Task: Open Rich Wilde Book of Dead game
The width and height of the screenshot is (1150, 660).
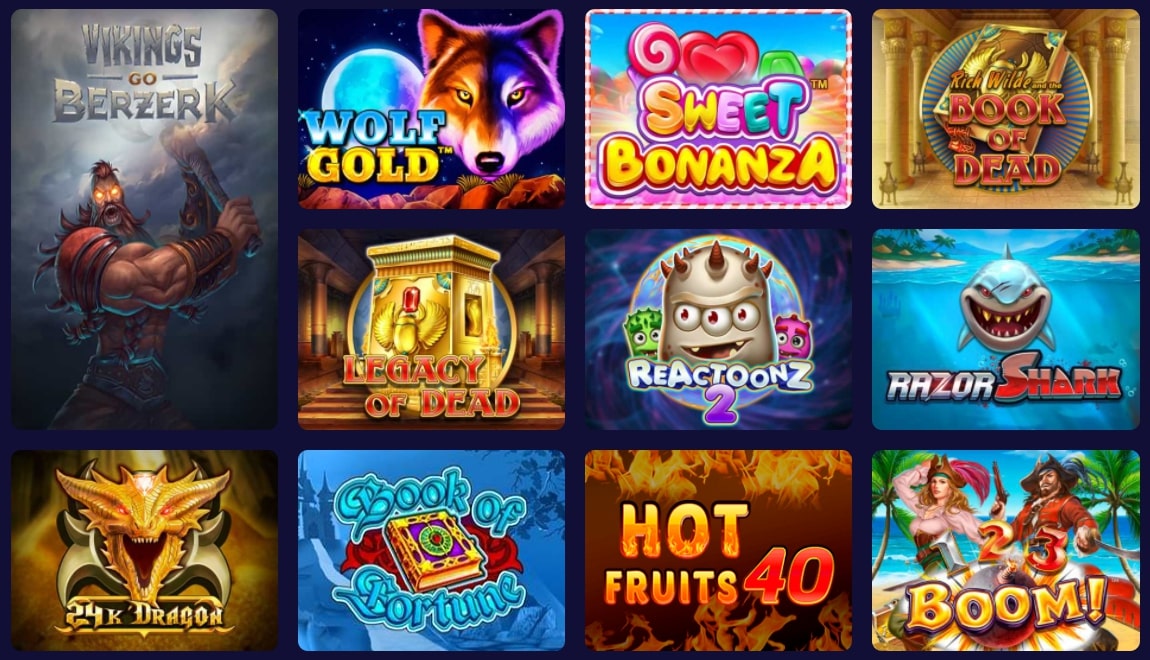Action: pyautogui.click(x=1006, y=109)
